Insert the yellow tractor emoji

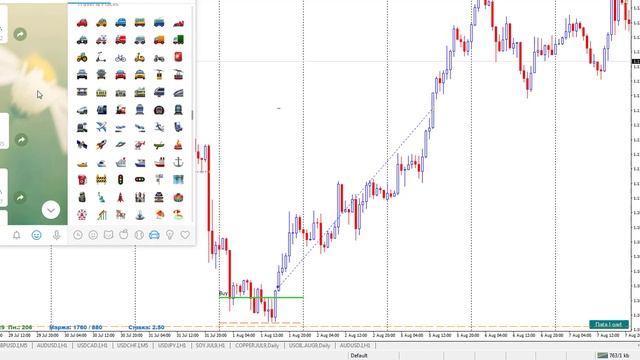(82, 58)
